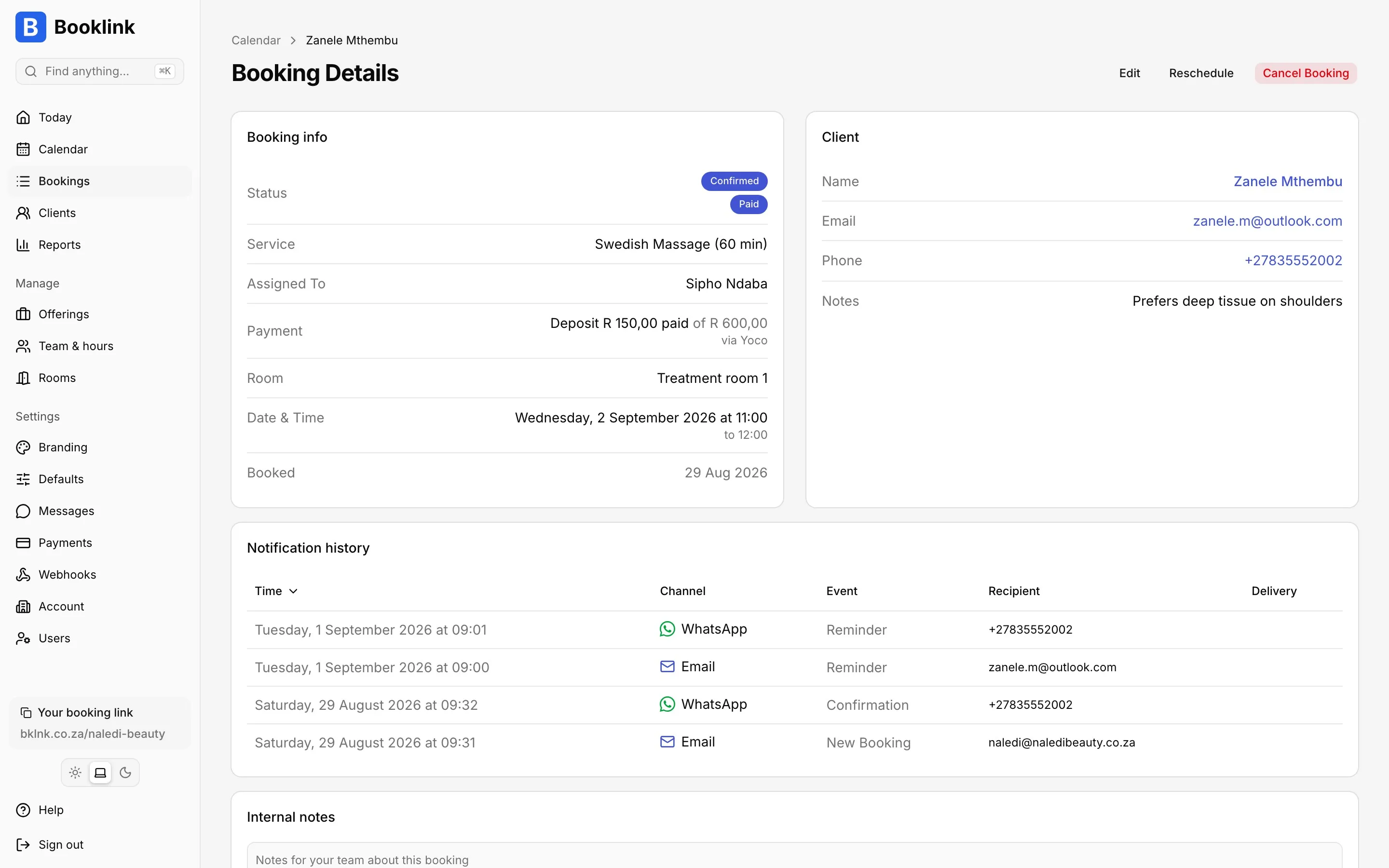Open Reports in the sidebar

coord(100,245)
